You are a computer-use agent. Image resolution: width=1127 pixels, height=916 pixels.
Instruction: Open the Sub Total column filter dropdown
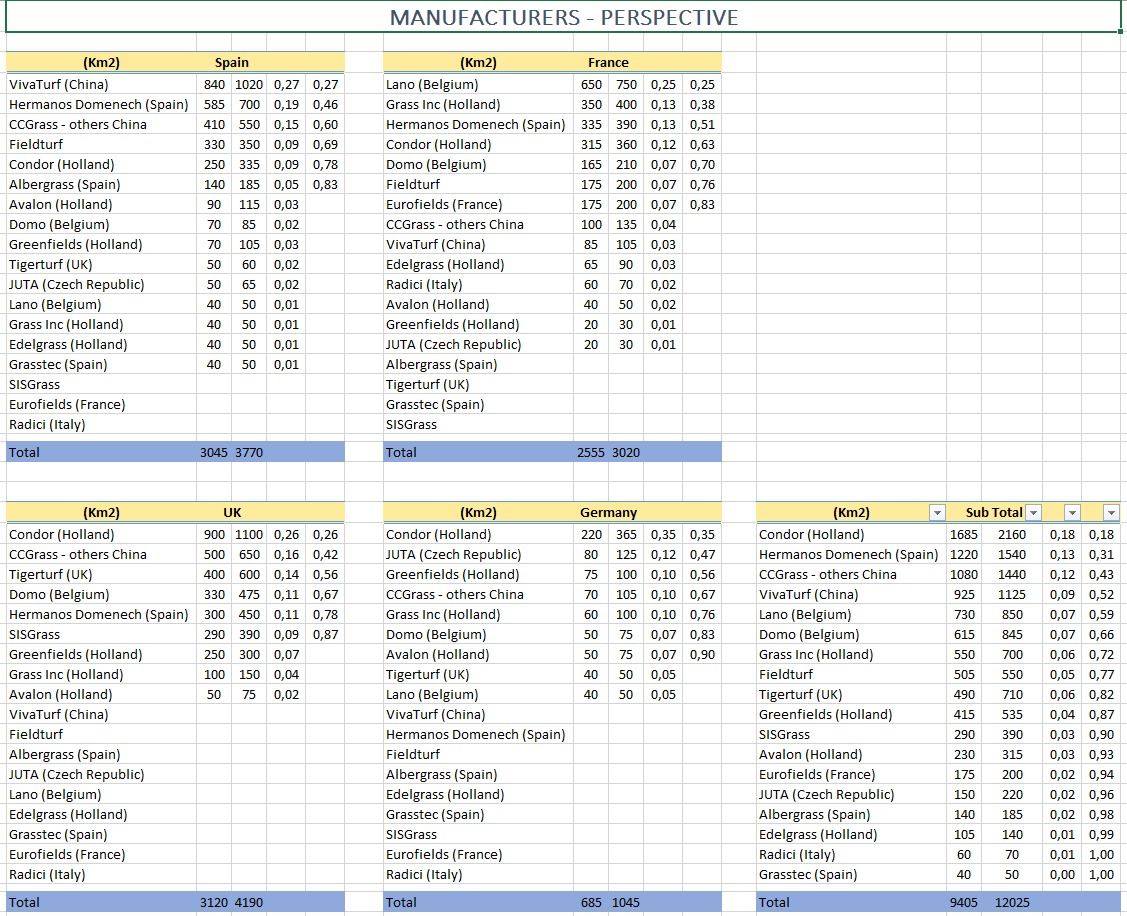point(1033,513)
